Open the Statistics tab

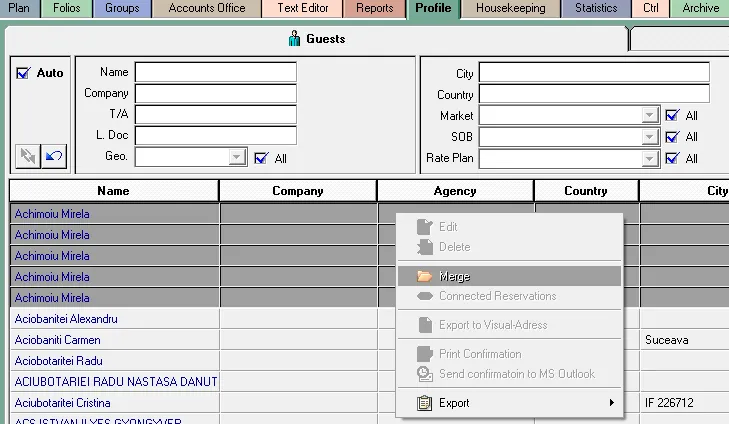pos(596,8)
